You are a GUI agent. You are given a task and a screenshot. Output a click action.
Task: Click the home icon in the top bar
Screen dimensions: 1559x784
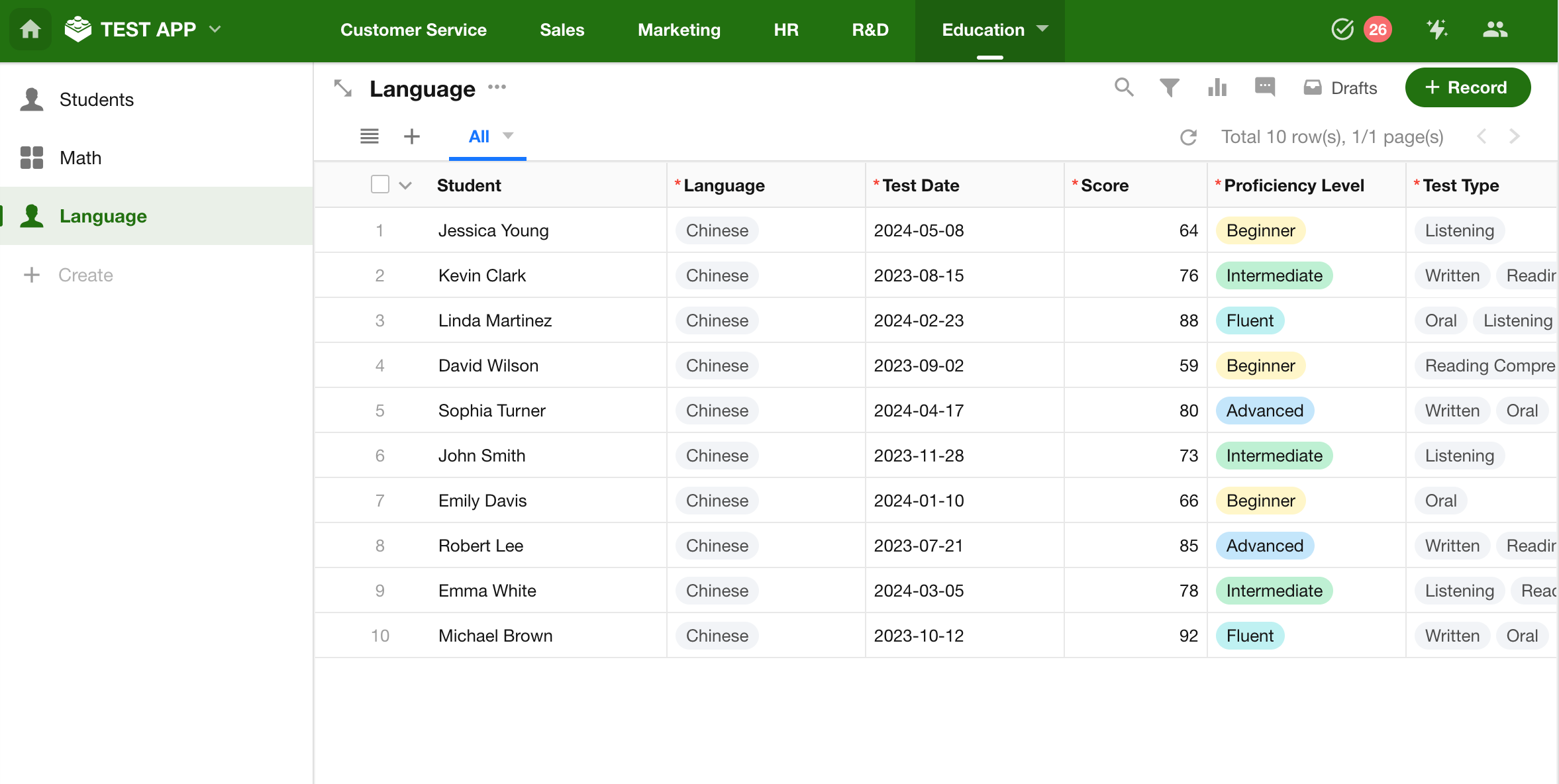pyautogui.click(x=30, y=30)
